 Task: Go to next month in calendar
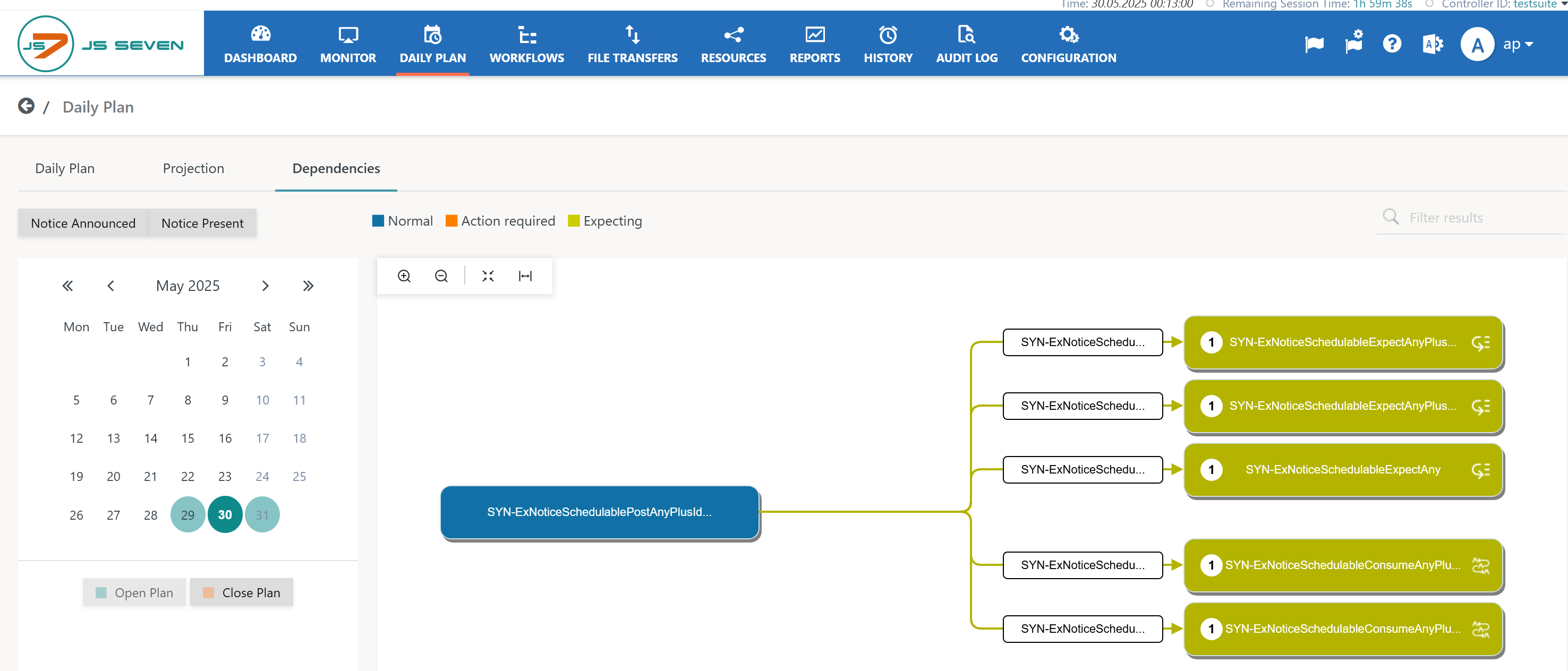(x=266, y=286)
